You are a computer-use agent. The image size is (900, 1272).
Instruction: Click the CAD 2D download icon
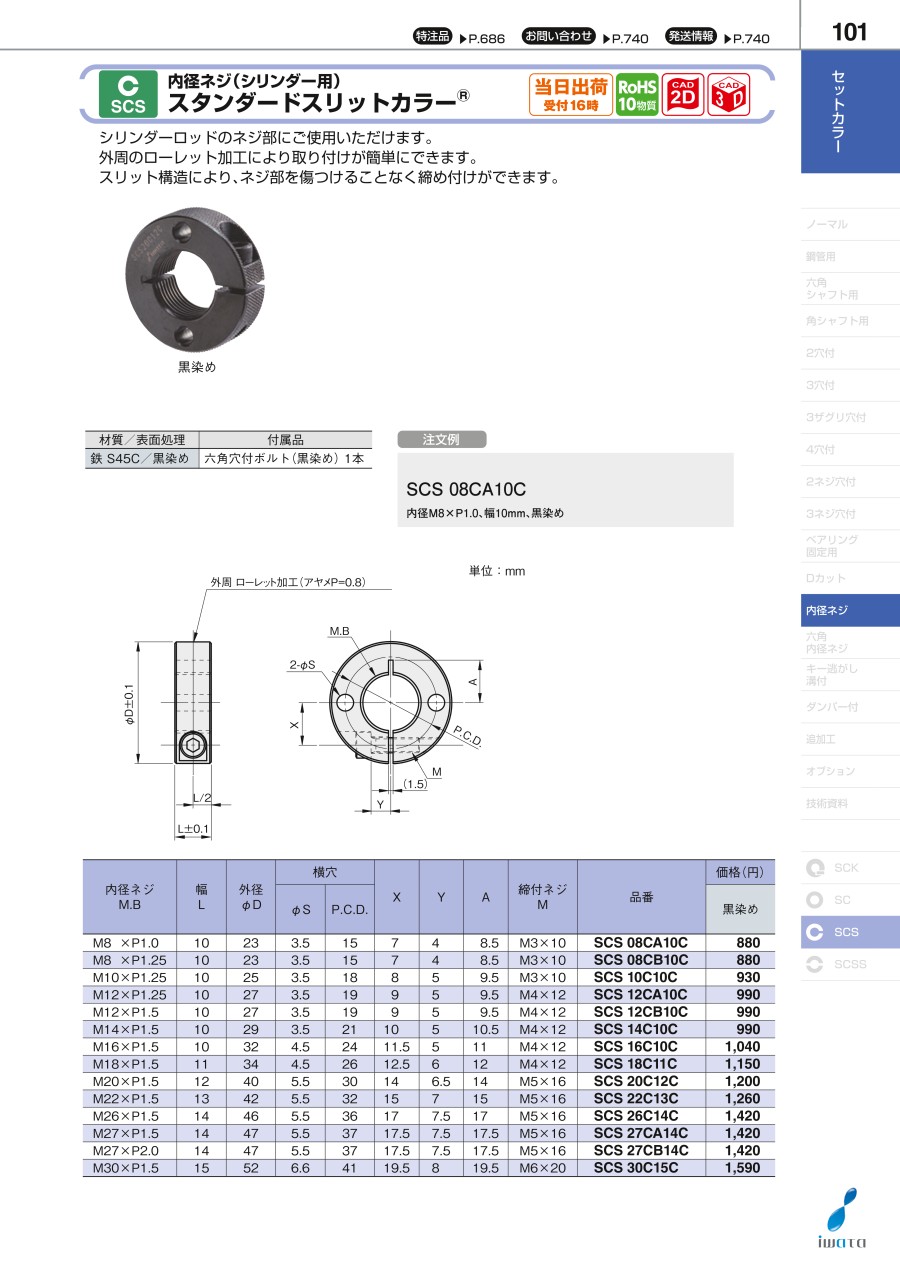(x=682, y=96)
